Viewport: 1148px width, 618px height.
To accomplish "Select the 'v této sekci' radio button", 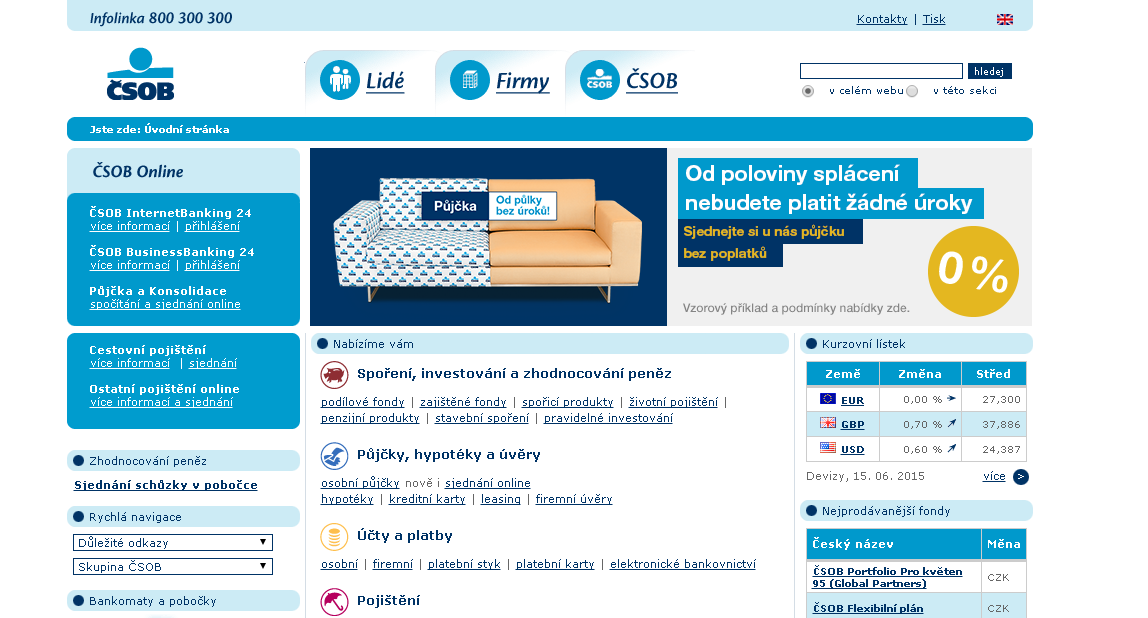I will (x=912, y=91).
